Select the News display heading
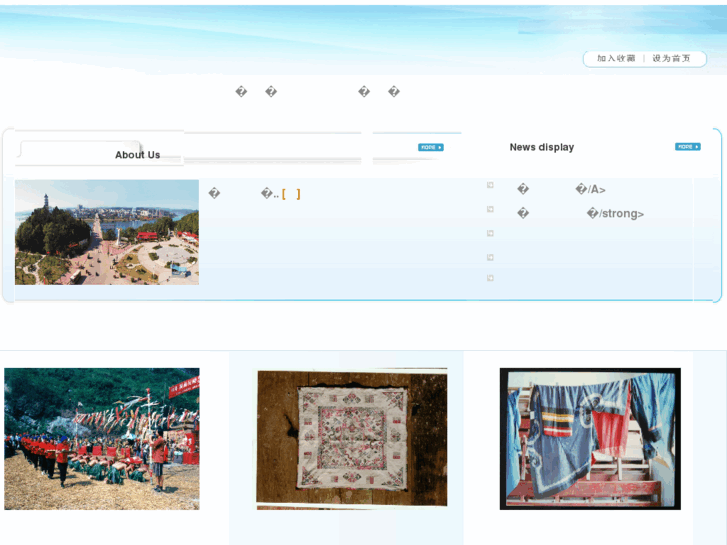727x545 pixels. pos(542,147)
